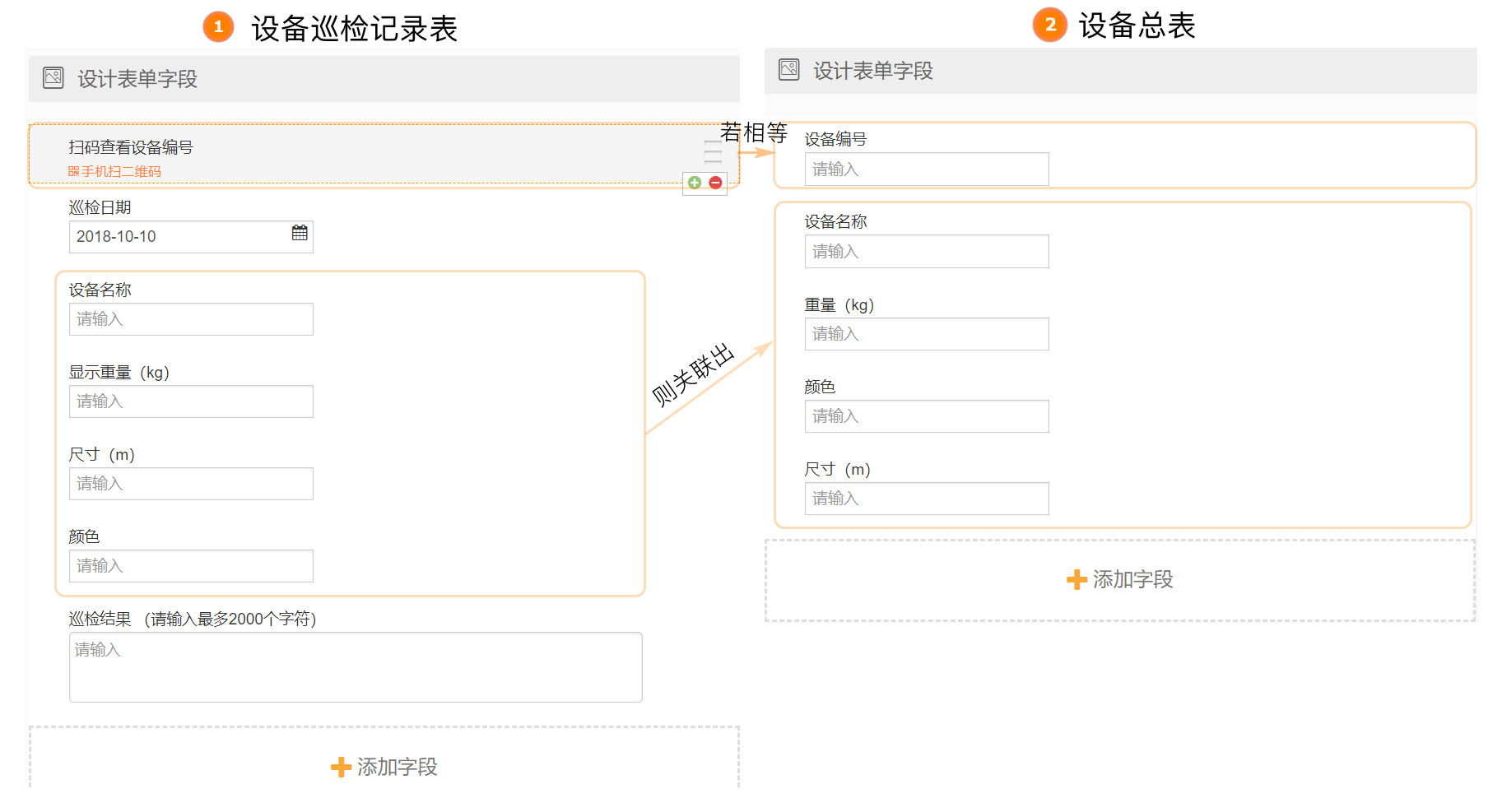
Task: Click the plus icon in right 添加字段
Action: pyautogui.click(x=1077, y=580)
